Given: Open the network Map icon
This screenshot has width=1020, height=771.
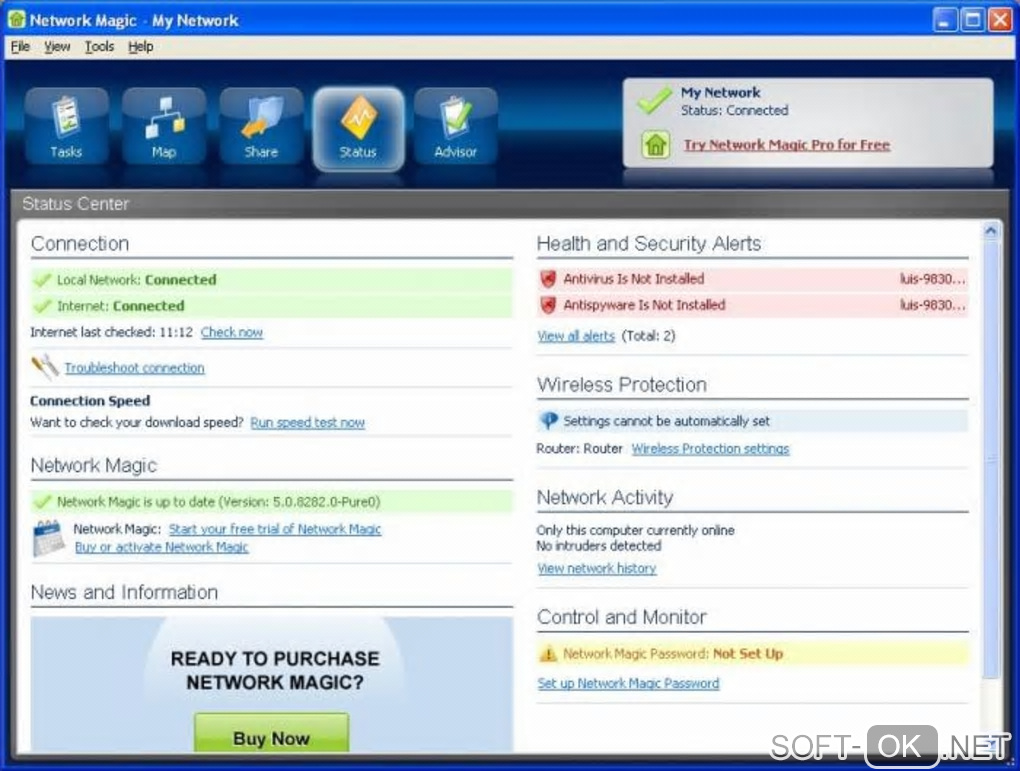Looking at the screenshot, I should 164,127.
